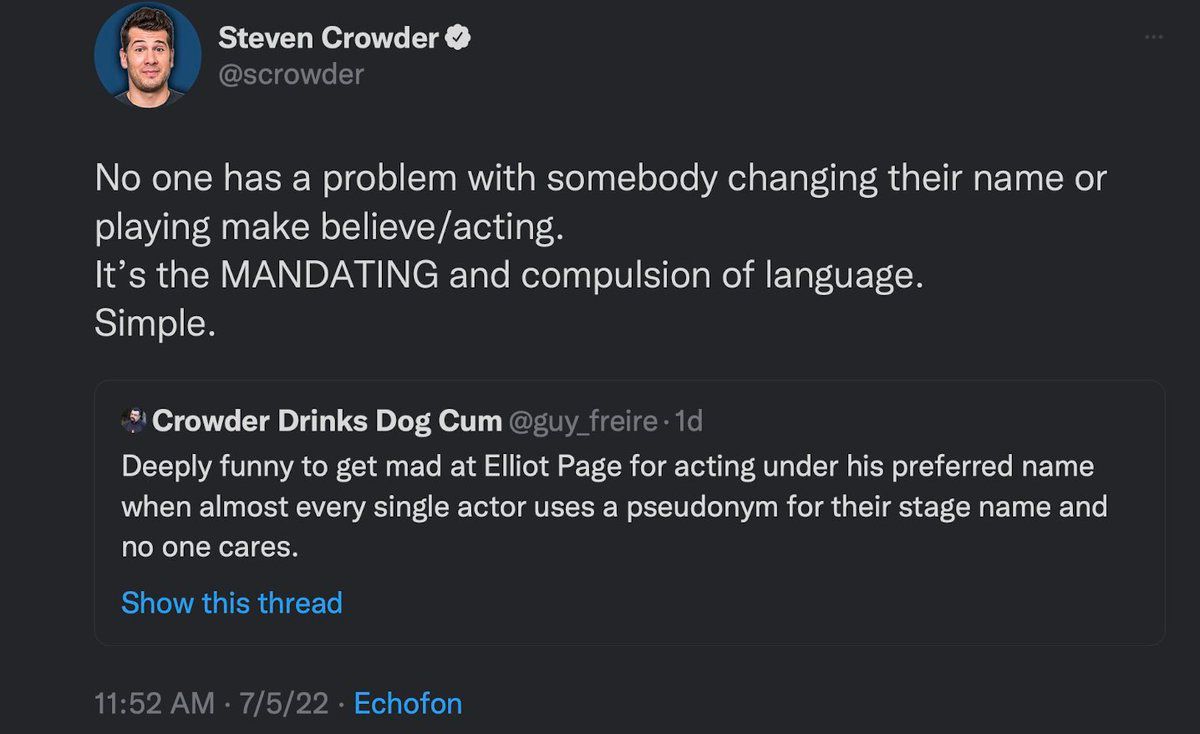Click the quoted tweet's small author avatar
Image resolution: width=1200 pixels, height=734 pixels.
click(x=133, y=422)
